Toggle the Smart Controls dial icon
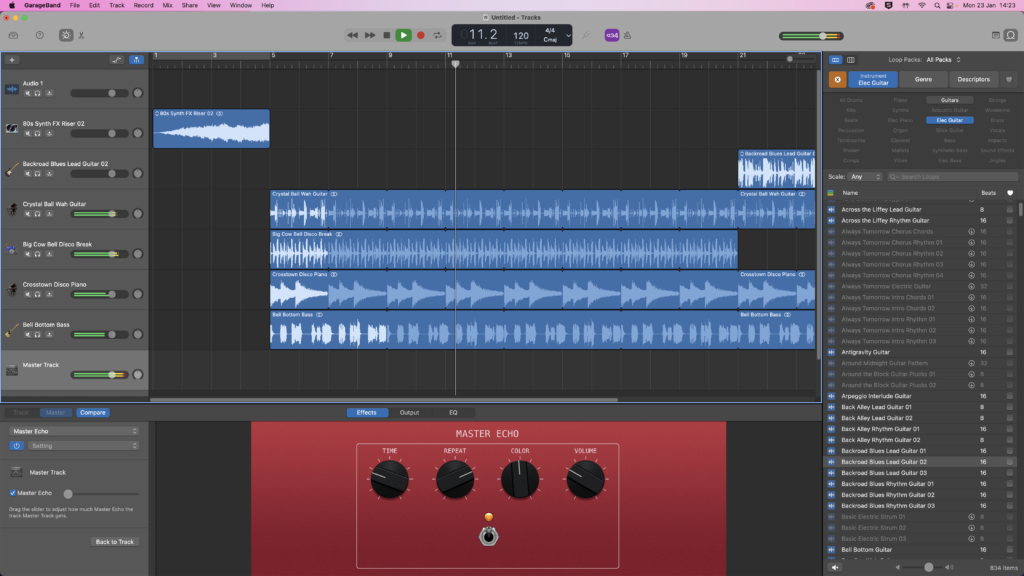 coord(66,35)
